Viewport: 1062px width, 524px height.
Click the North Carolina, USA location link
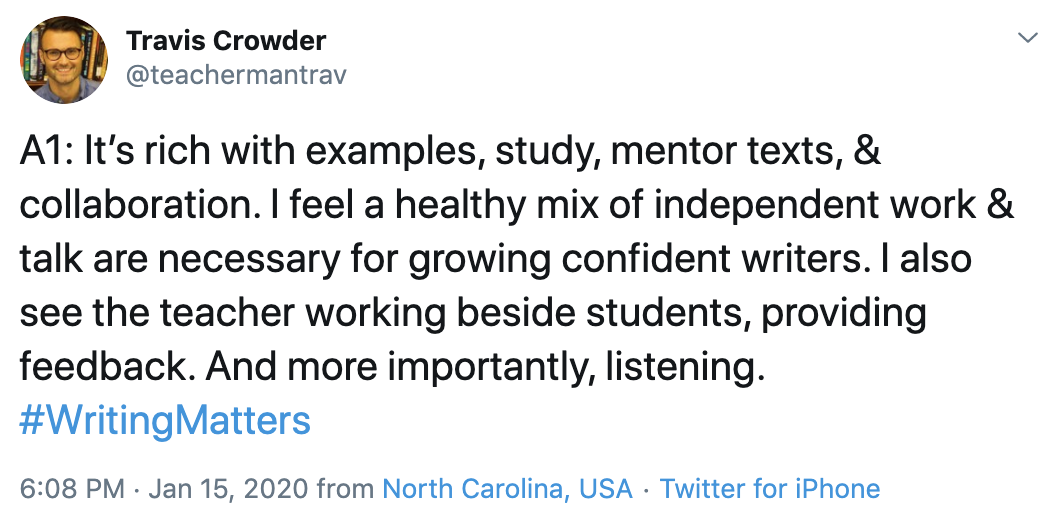[507, 488]
